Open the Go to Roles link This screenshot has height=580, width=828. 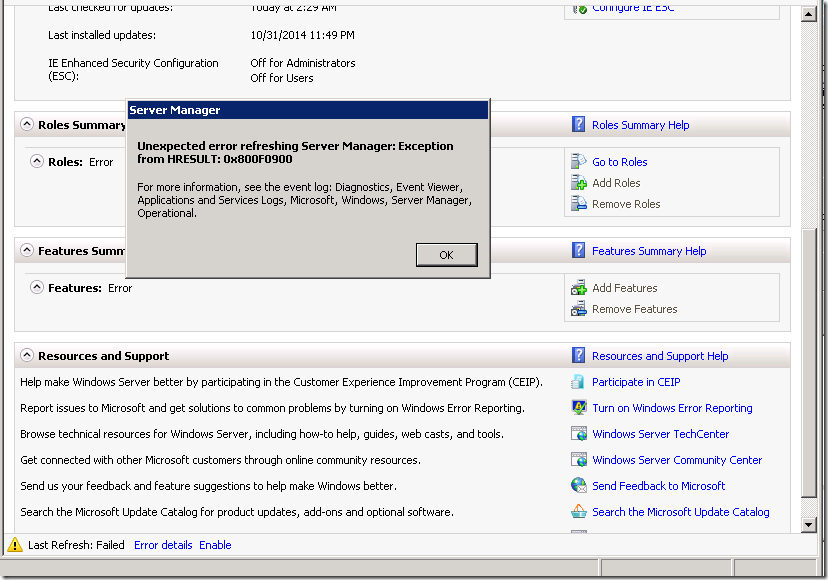click(619, 162)
